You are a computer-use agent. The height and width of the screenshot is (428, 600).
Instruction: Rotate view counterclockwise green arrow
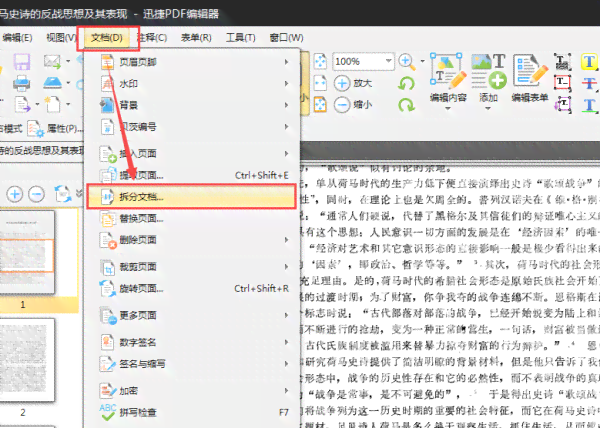tap(406, 83)
